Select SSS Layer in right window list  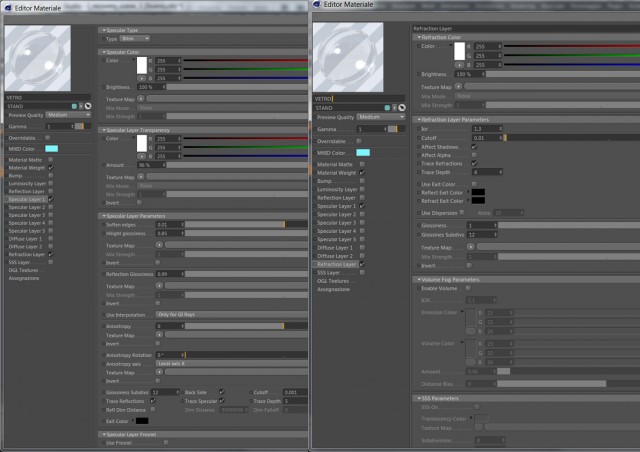pyautogui.click(x=328, y=272)
